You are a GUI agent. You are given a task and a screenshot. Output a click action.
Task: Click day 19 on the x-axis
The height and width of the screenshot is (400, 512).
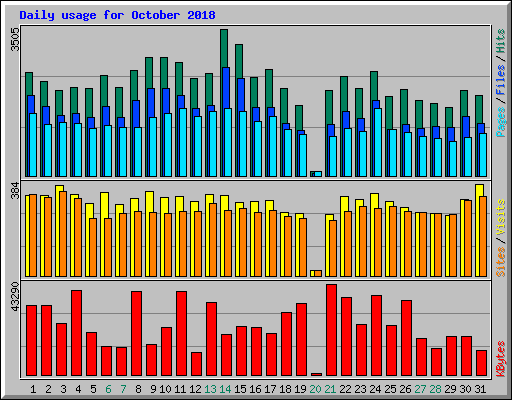pyautogui.click(x=300, y=389)
